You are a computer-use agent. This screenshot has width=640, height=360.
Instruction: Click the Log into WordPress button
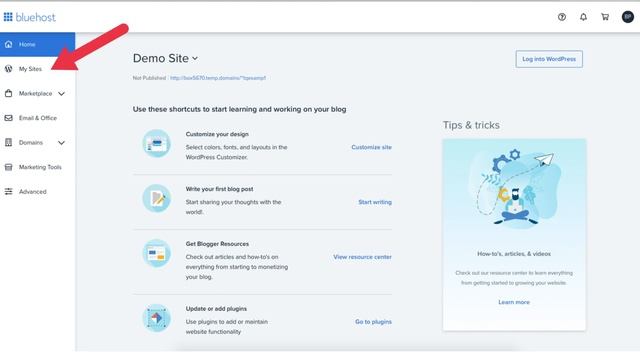549,59
